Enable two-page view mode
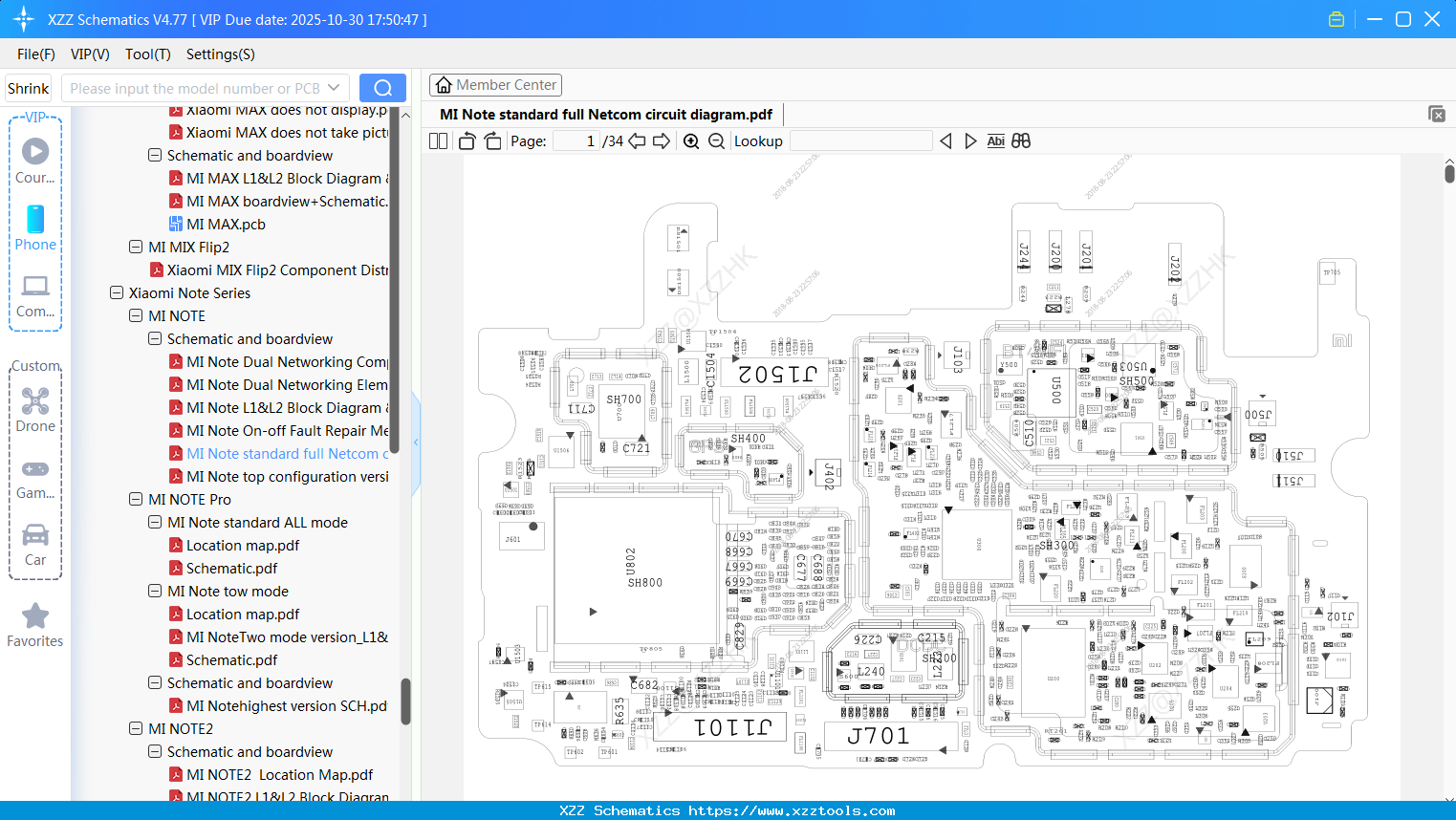 coord(437,140)
